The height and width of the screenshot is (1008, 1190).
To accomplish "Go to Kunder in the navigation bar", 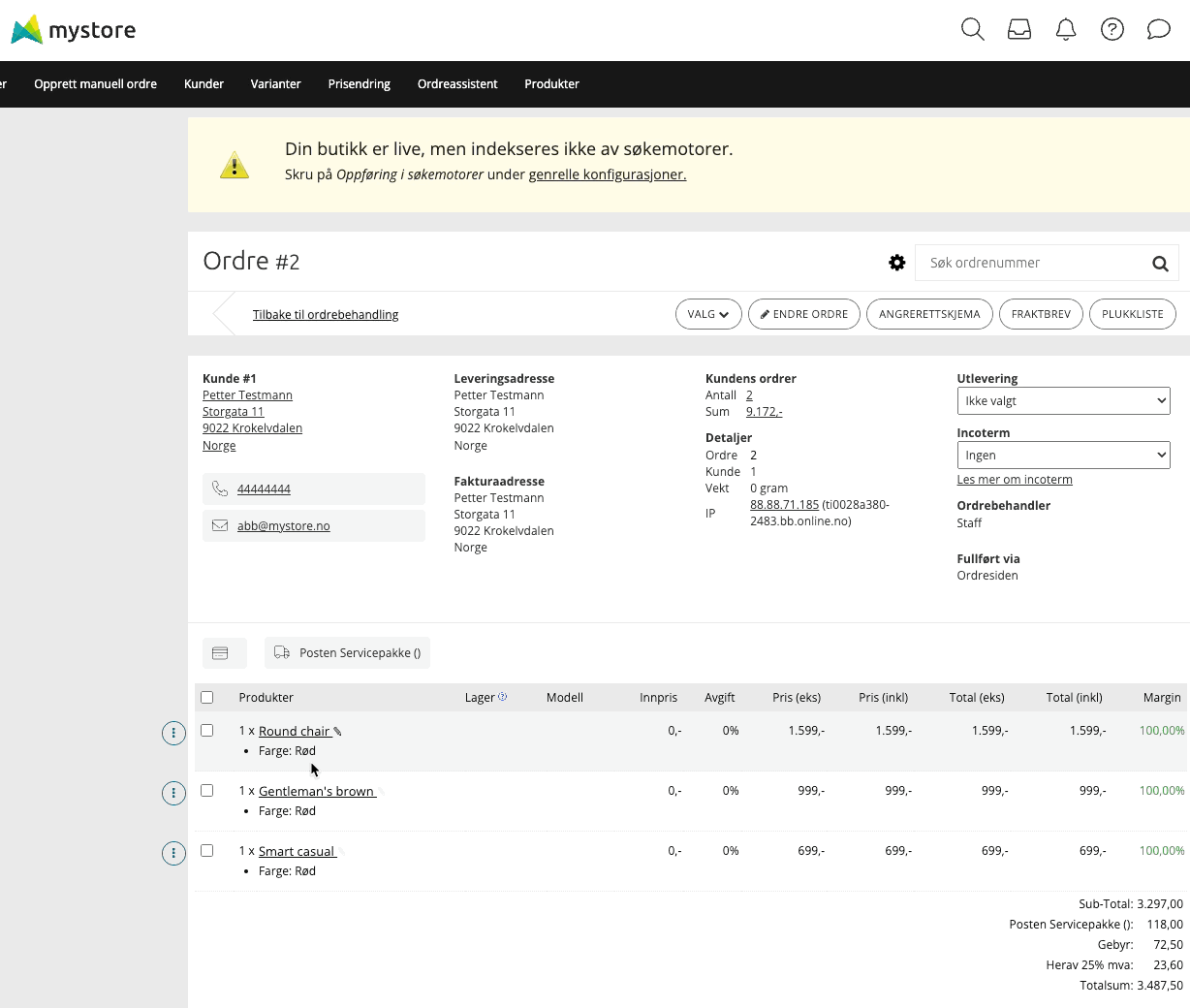I will (204, 84).
